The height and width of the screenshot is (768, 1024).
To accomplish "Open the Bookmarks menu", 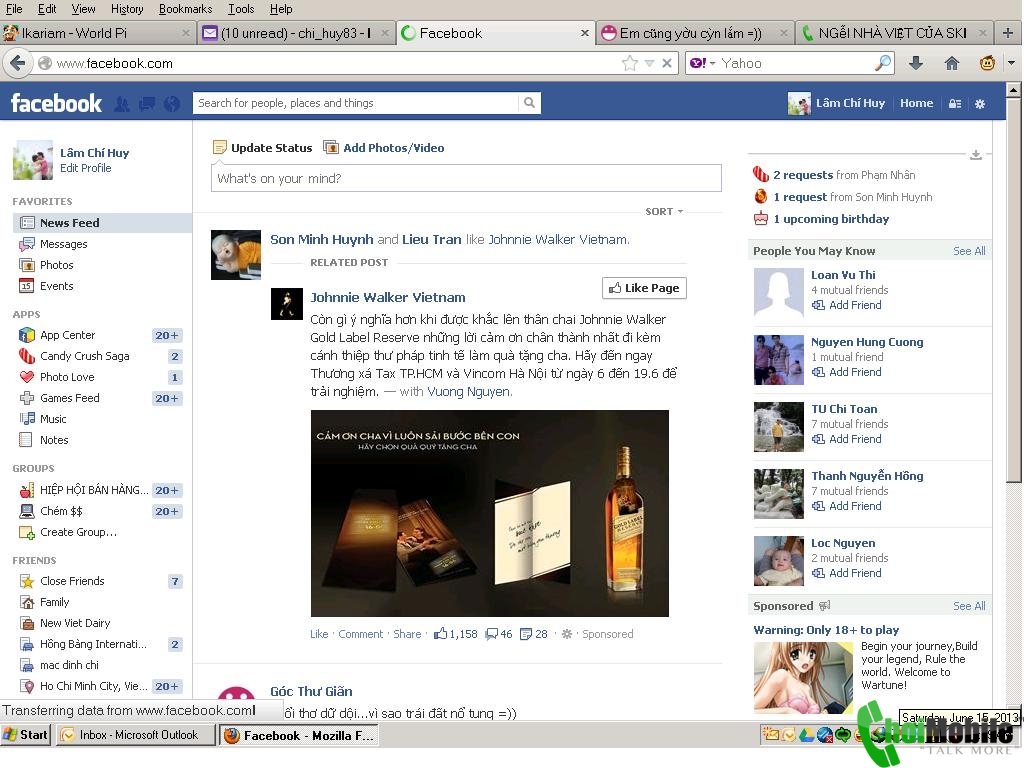I will [x=185, y=9].
